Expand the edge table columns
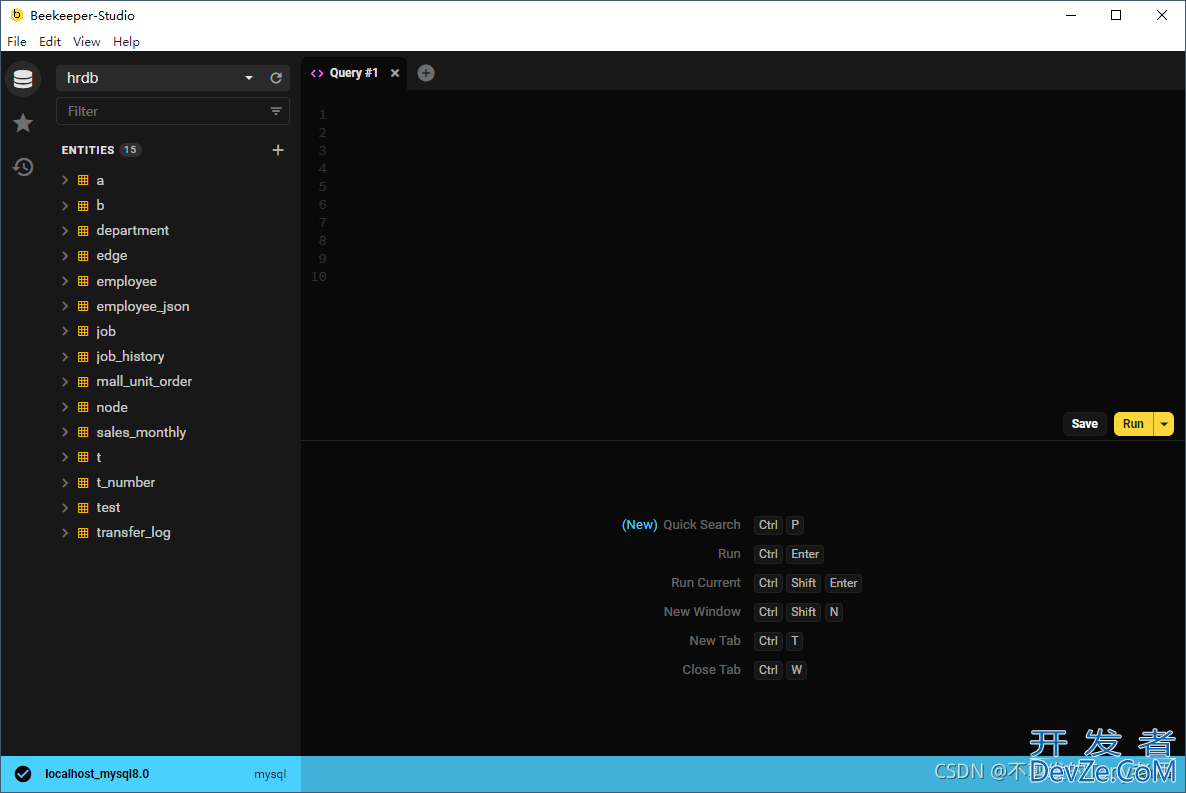This screenshot has width=1186, height=793. (x=65, y=256)
